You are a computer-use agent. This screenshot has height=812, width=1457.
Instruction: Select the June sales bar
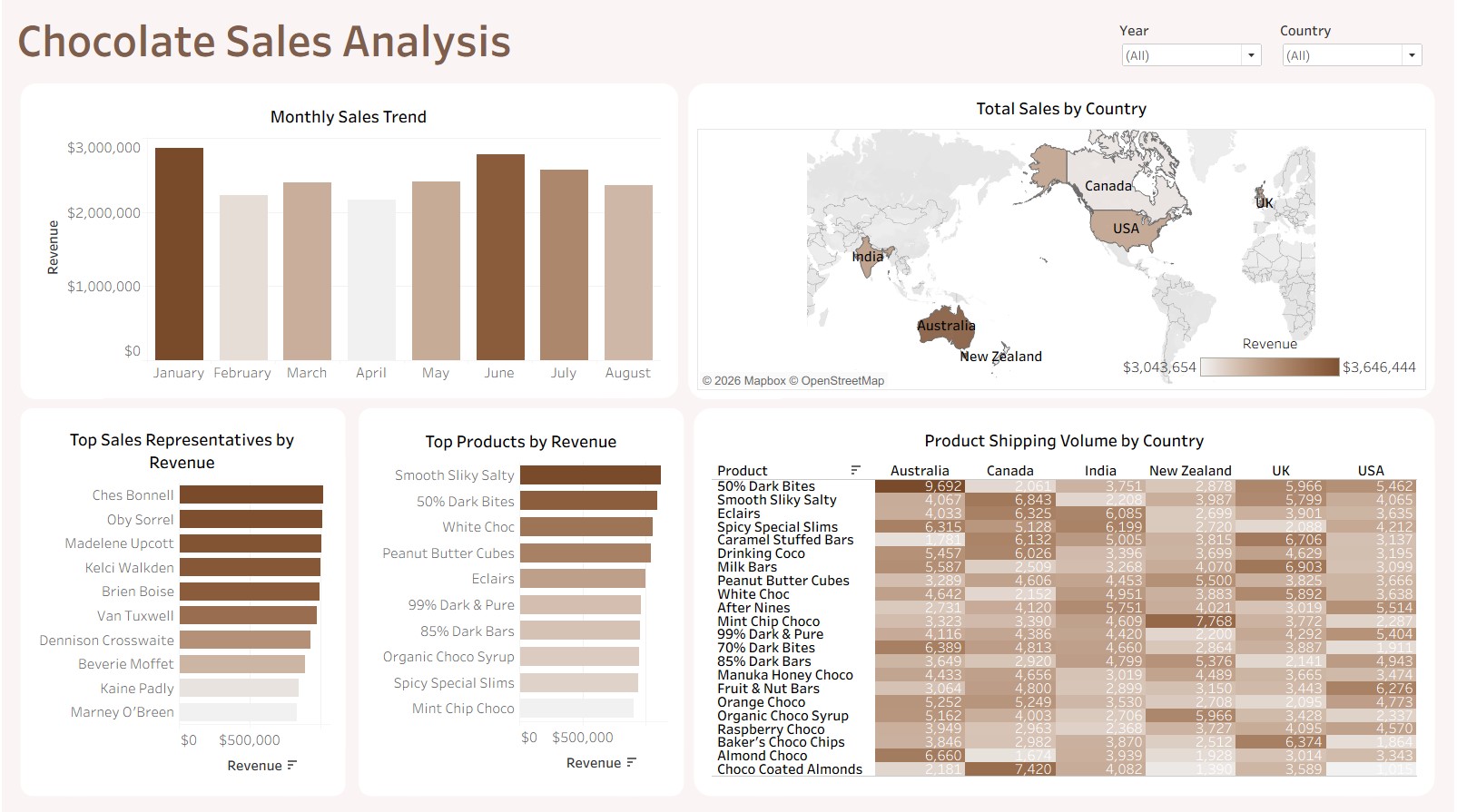tap(500, 257)
